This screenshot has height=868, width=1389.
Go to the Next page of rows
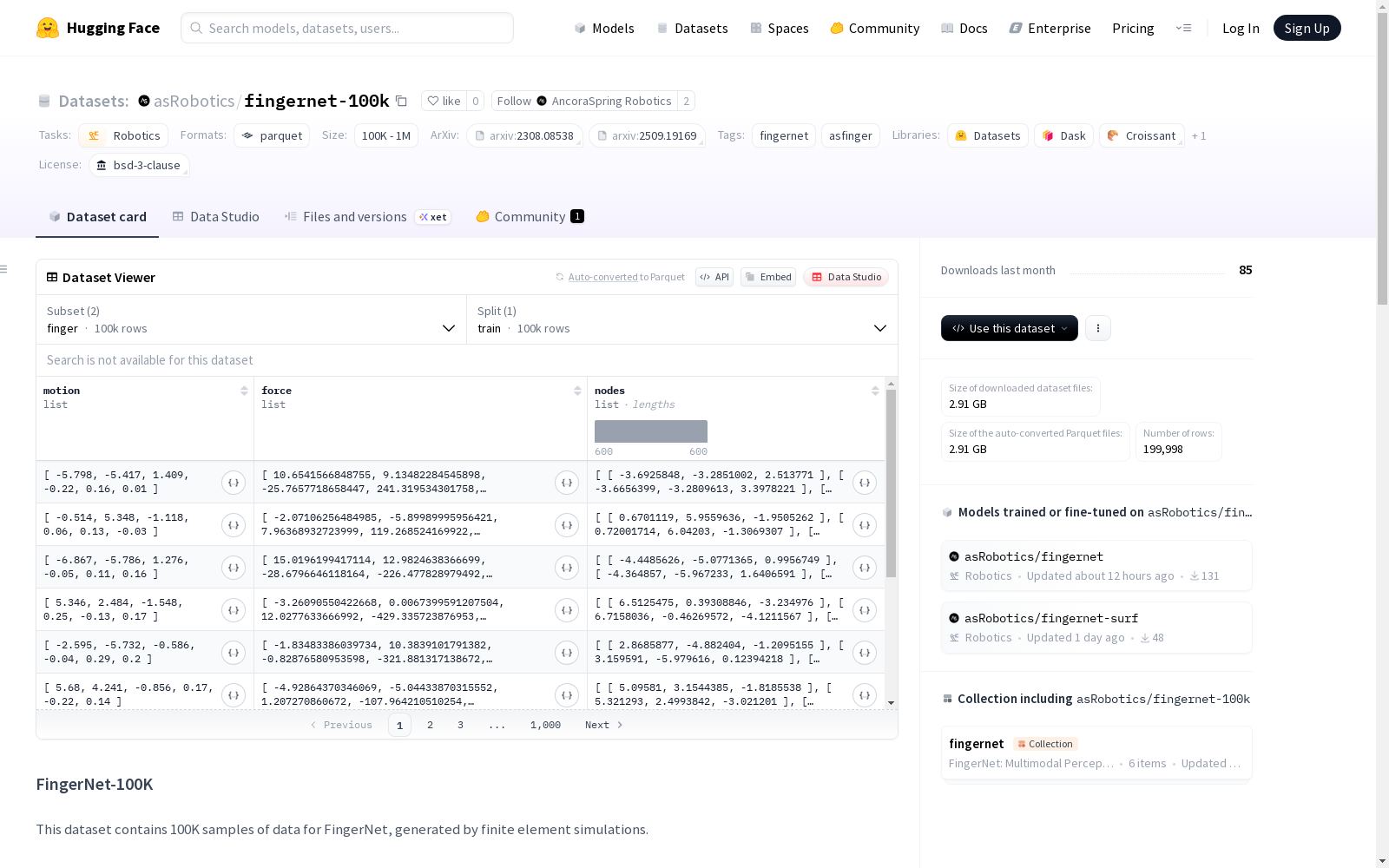click(604, 725)
